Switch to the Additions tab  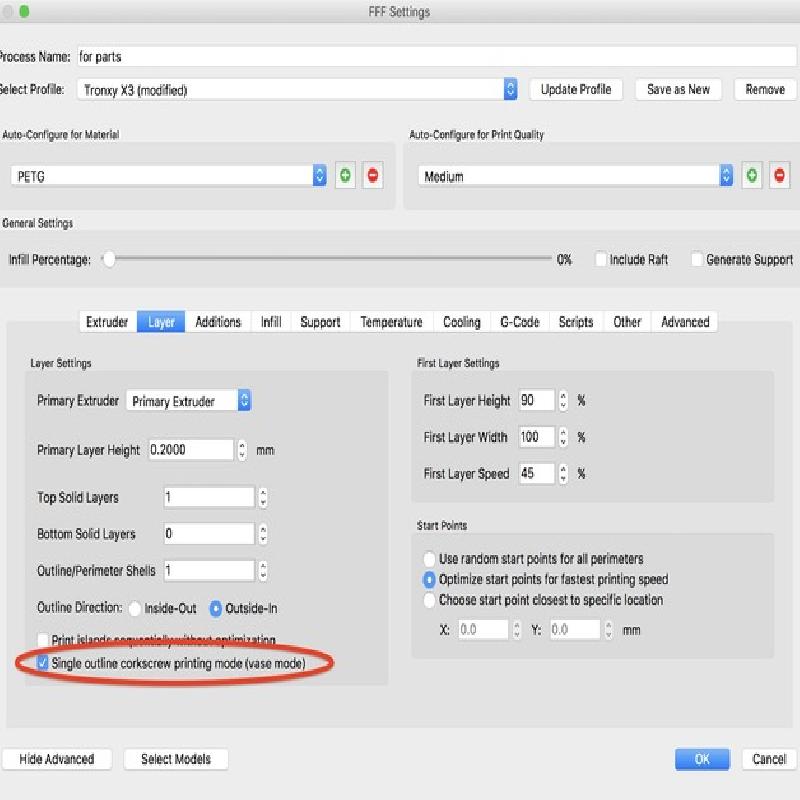218,322
